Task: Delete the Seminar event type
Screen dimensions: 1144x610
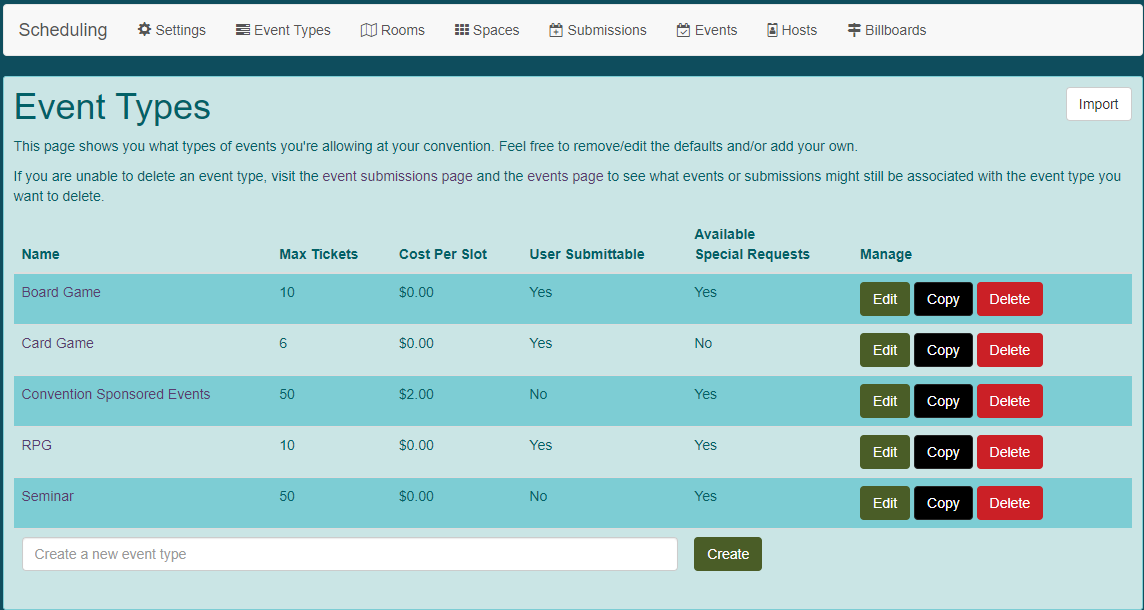Action: click(1010, 503)
